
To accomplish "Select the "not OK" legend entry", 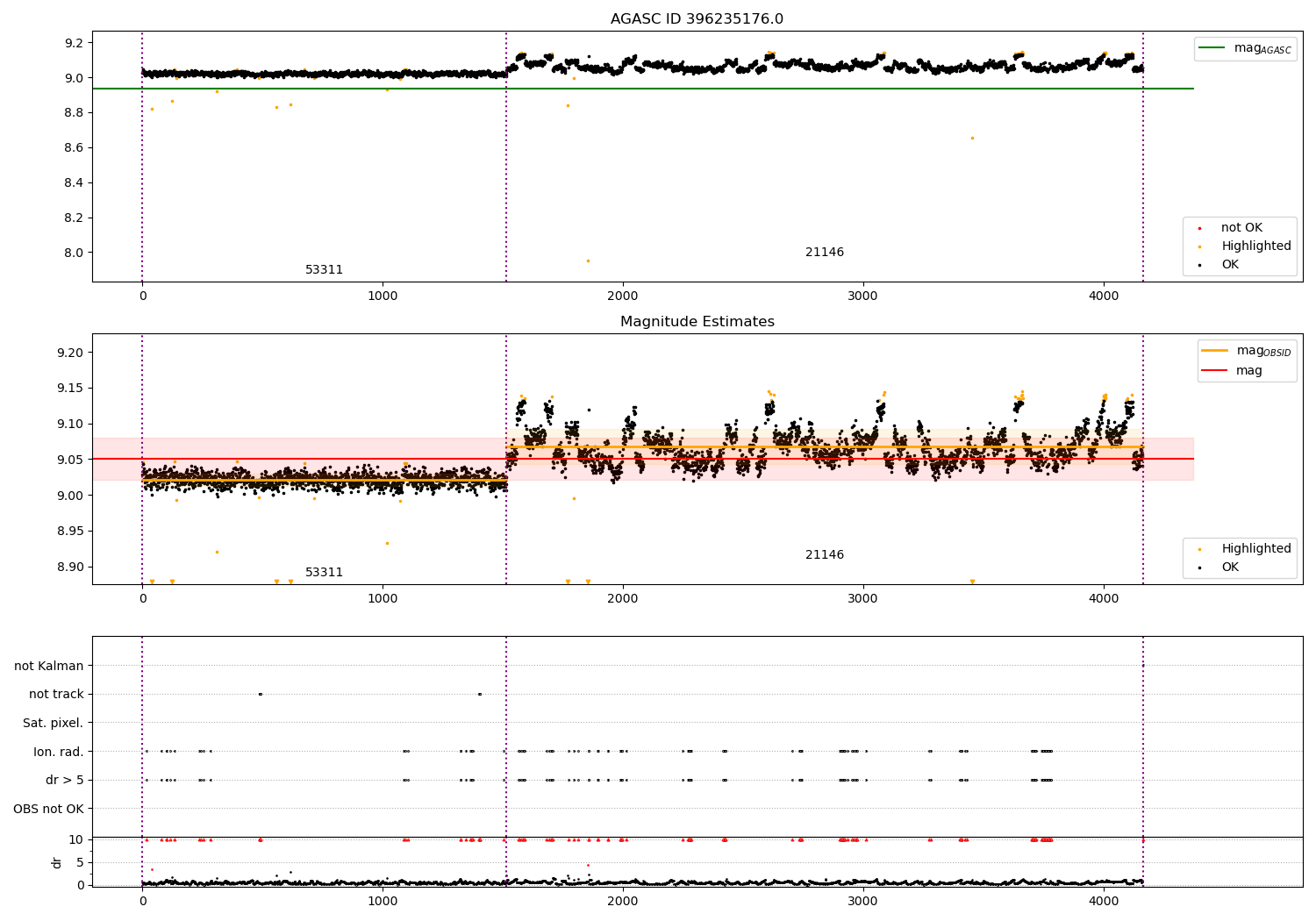I will click(x=1241, y=228).
